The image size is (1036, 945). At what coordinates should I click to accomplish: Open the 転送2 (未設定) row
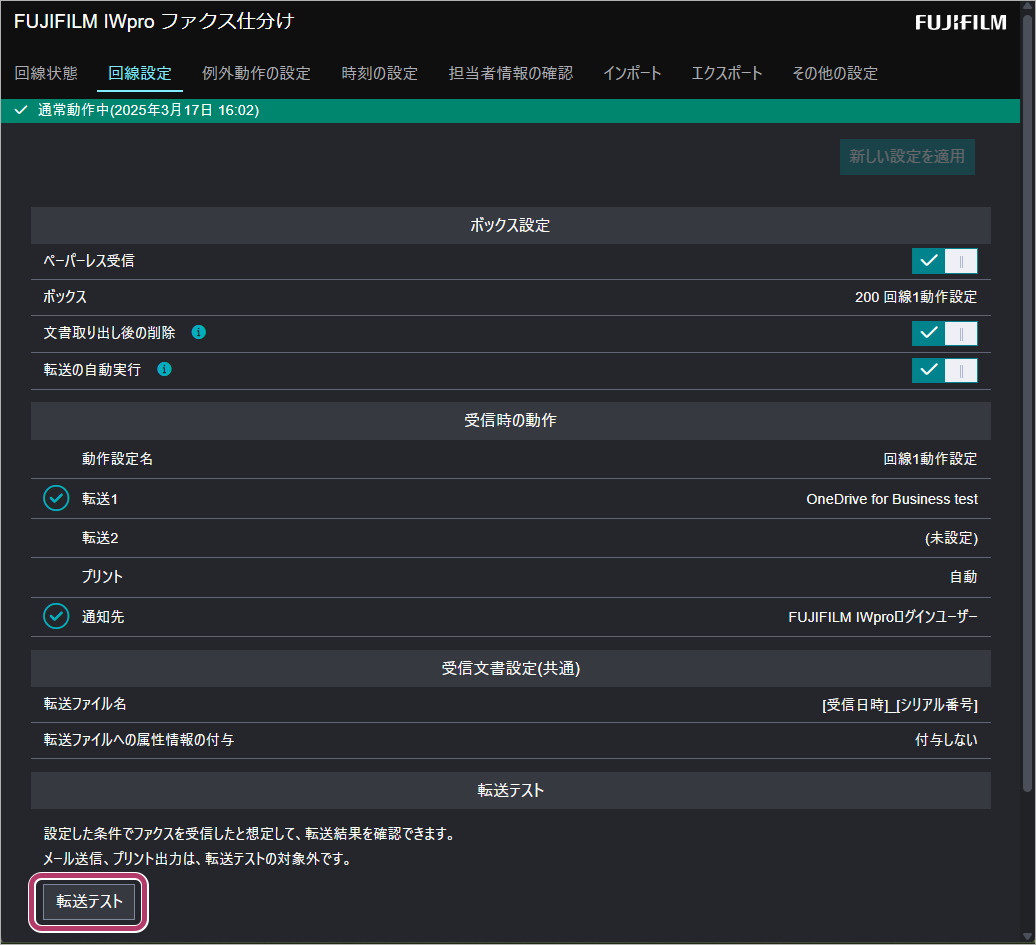pos(511,538)
